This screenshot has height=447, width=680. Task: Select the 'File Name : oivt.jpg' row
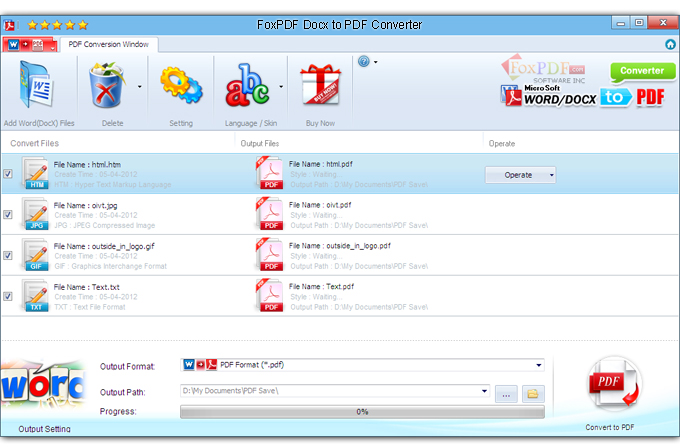[x=340, y=214]
